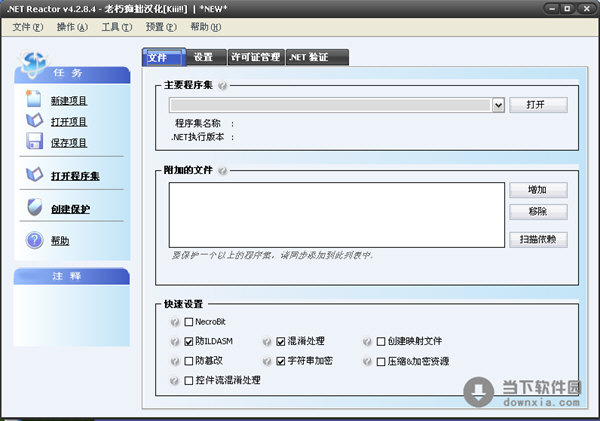Screen dimensions: 600x421
Task: Click inside the additional files list box
Action: click(x=337, y=215)
